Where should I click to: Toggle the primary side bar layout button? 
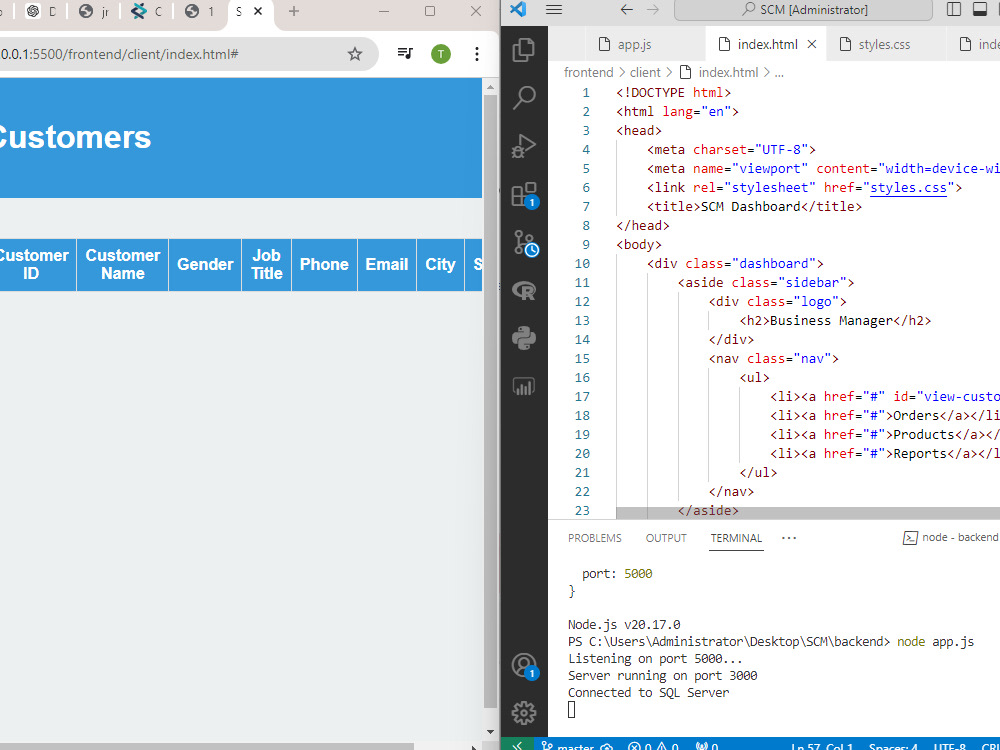[954, 10]
